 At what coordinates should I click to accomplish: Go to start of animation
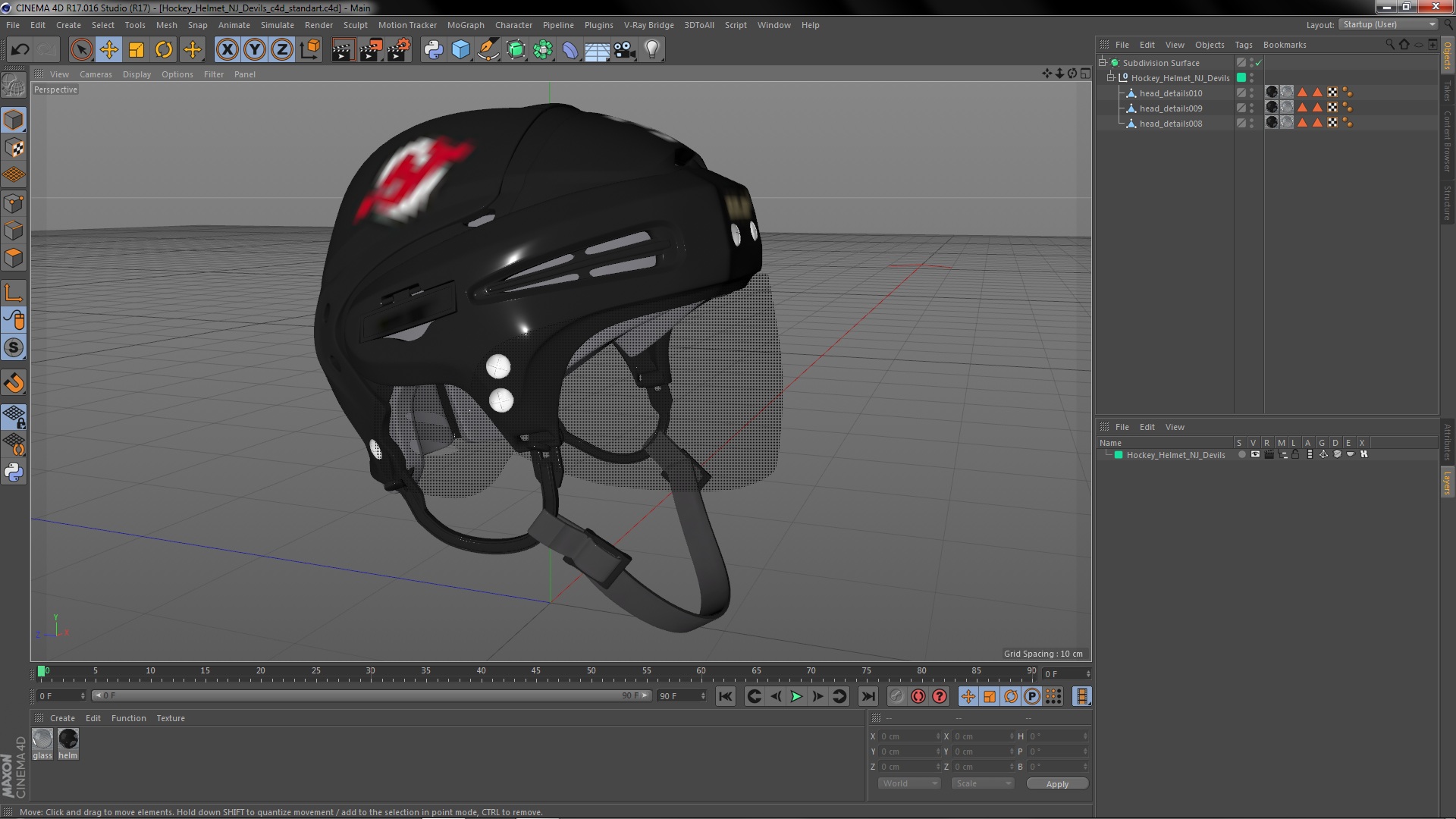725,696
